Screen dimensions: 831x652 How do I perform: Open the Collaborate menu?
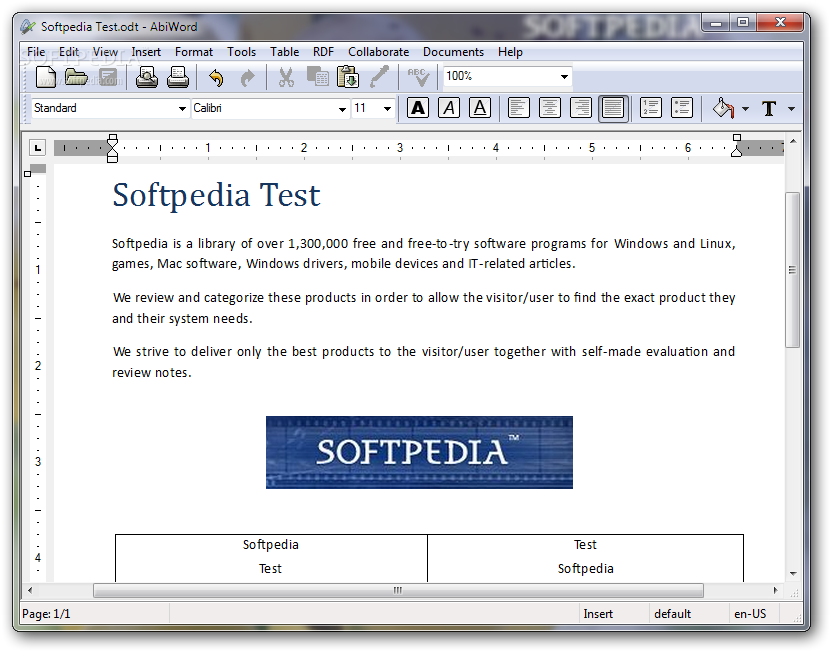[x=378, y=52]
